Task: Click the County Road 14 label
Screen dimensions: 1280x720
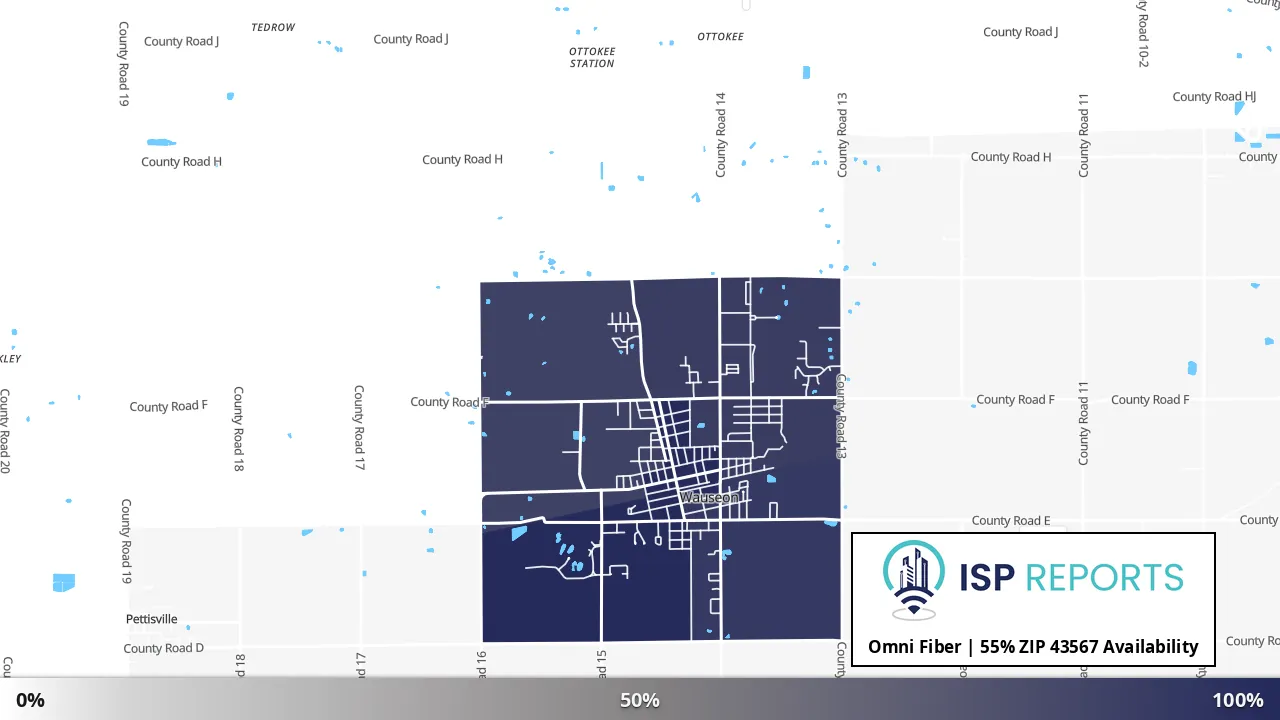Action: coord(721,135)
